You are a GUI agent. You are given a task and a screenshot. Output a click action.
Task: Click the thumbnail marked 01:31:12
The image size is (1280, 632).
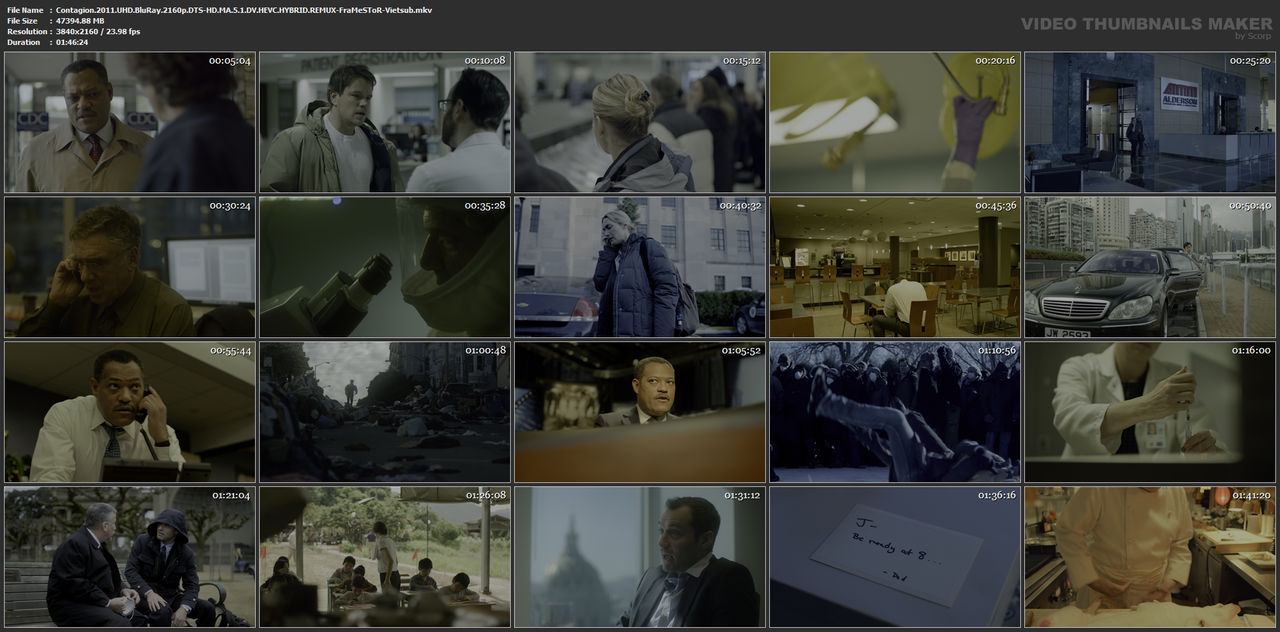click(x=640, y=557)
